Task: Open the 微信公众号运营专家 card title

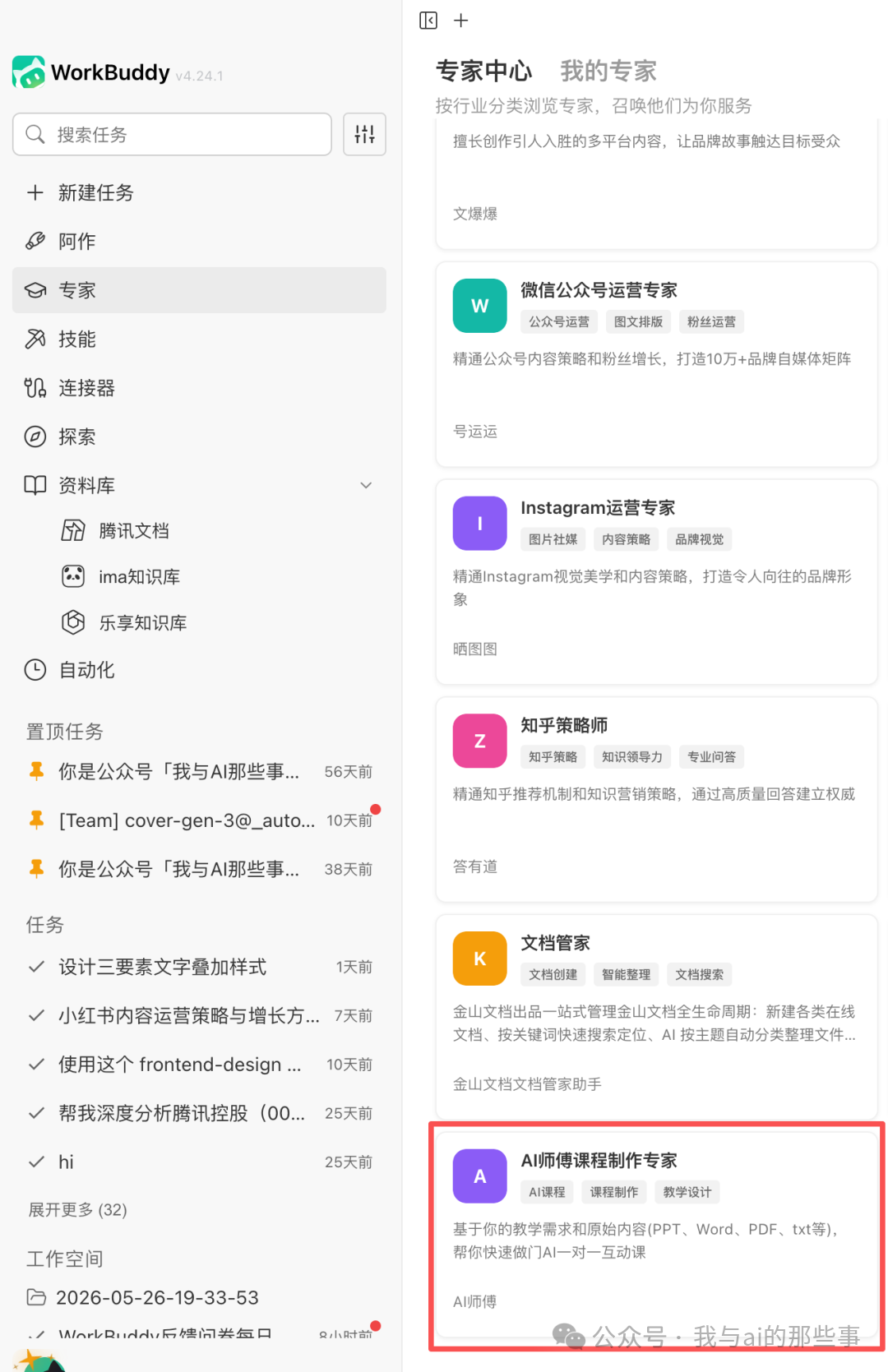Action: click(x=599, y=290)
